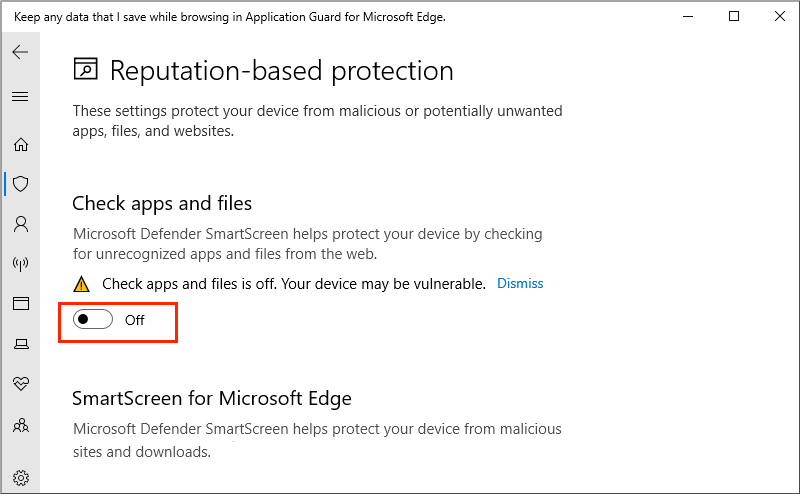
Task: Open Settings gear in sidebar
Action: pos(20,478)
